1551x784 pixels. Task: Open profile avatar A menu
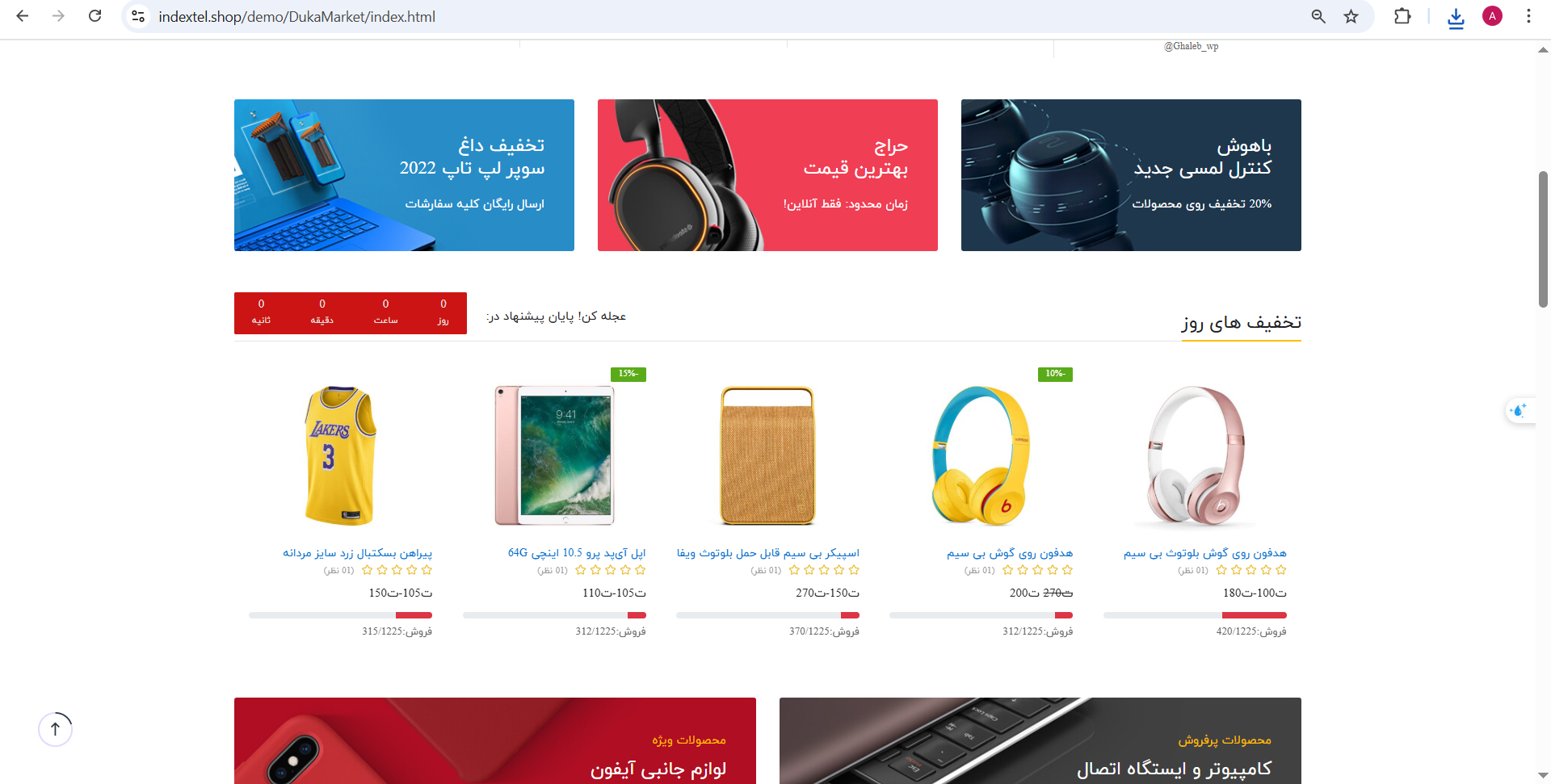1492,16
